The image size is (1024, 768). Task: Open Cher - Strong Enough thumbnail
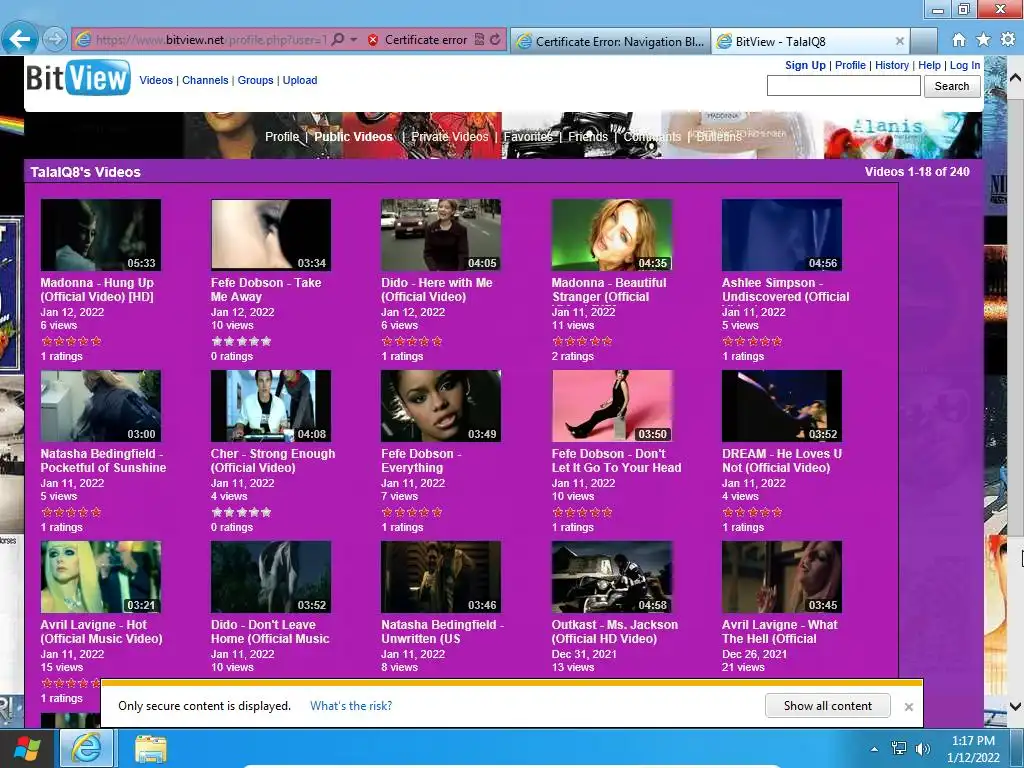[x=271, y=406]
